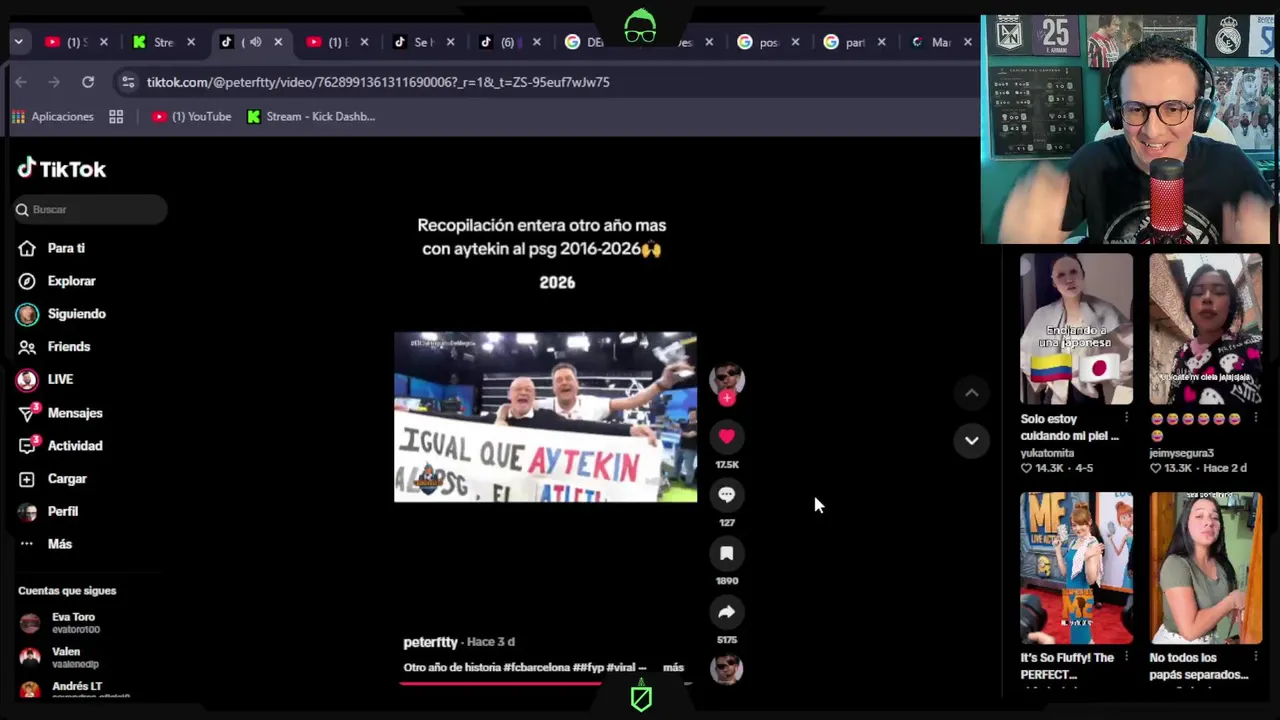Reload the page
Viewport: 1280px width, 720px height.
(88, 82)
